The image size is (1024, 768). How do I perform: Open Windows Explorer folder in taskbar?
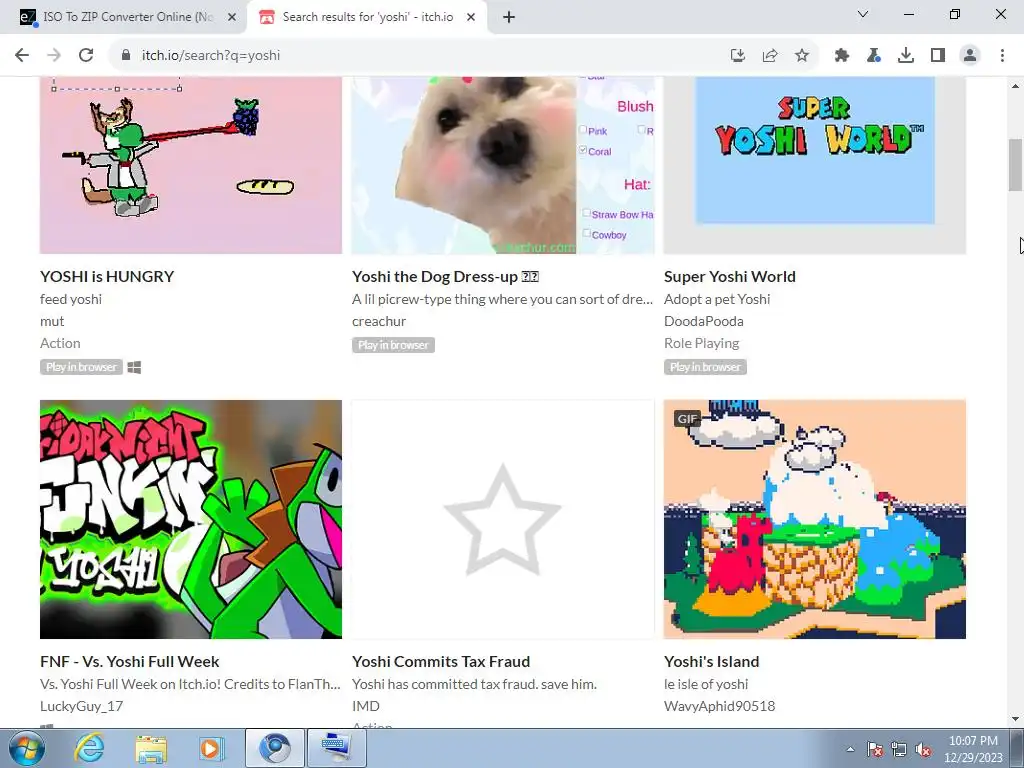tap(151, 748)
